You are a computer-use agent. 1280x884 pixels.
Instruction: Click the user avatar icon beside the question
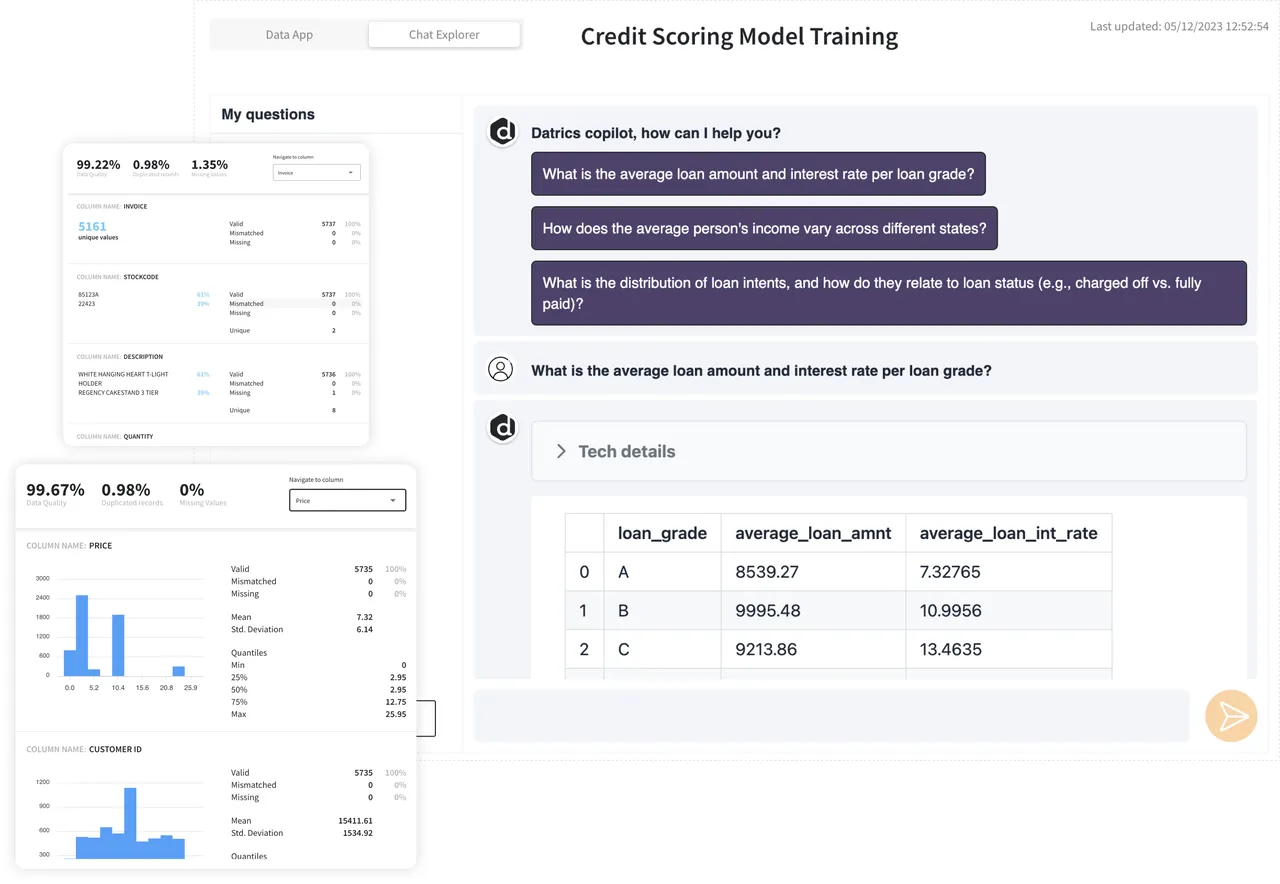501,369
